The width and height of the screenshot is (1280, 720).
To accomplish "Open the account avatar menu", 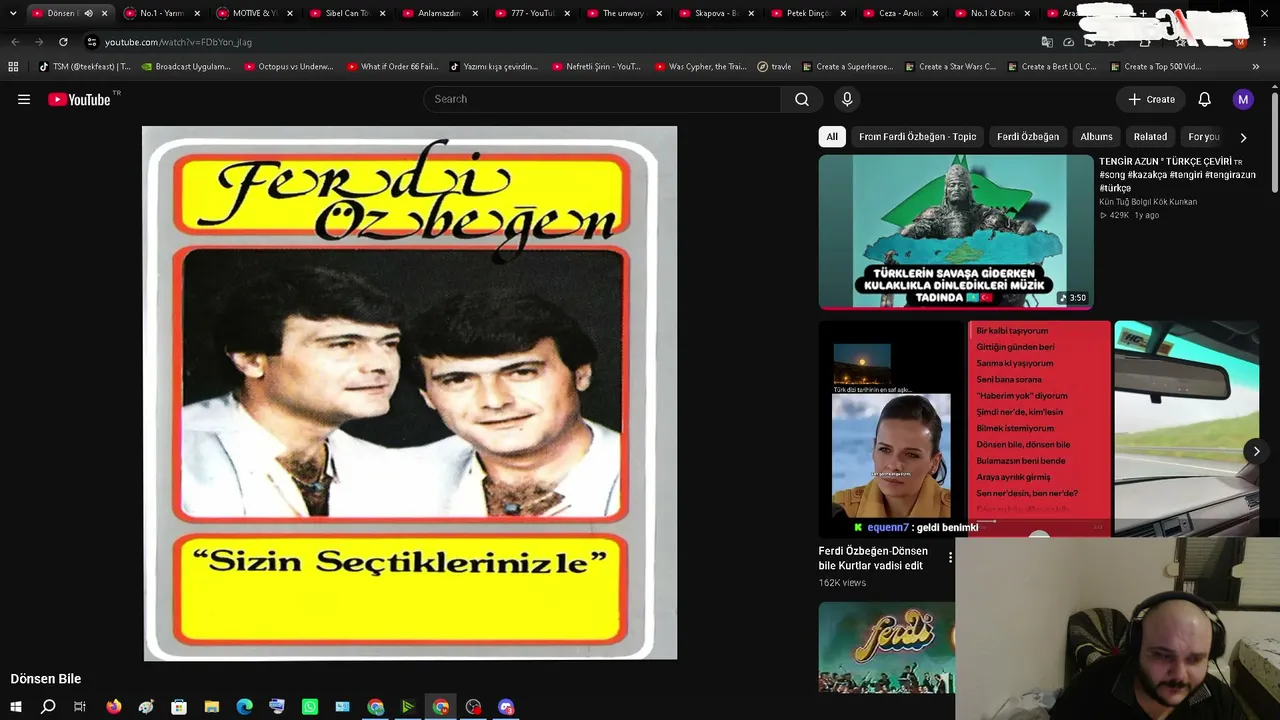I will coord(1243,99).
